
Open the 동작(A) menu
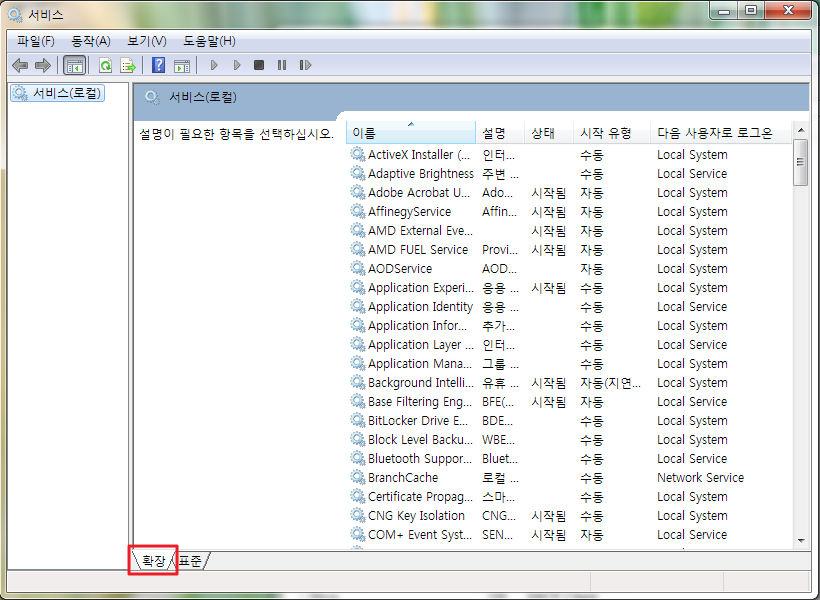pyautogui.click(x=91, y=41)
